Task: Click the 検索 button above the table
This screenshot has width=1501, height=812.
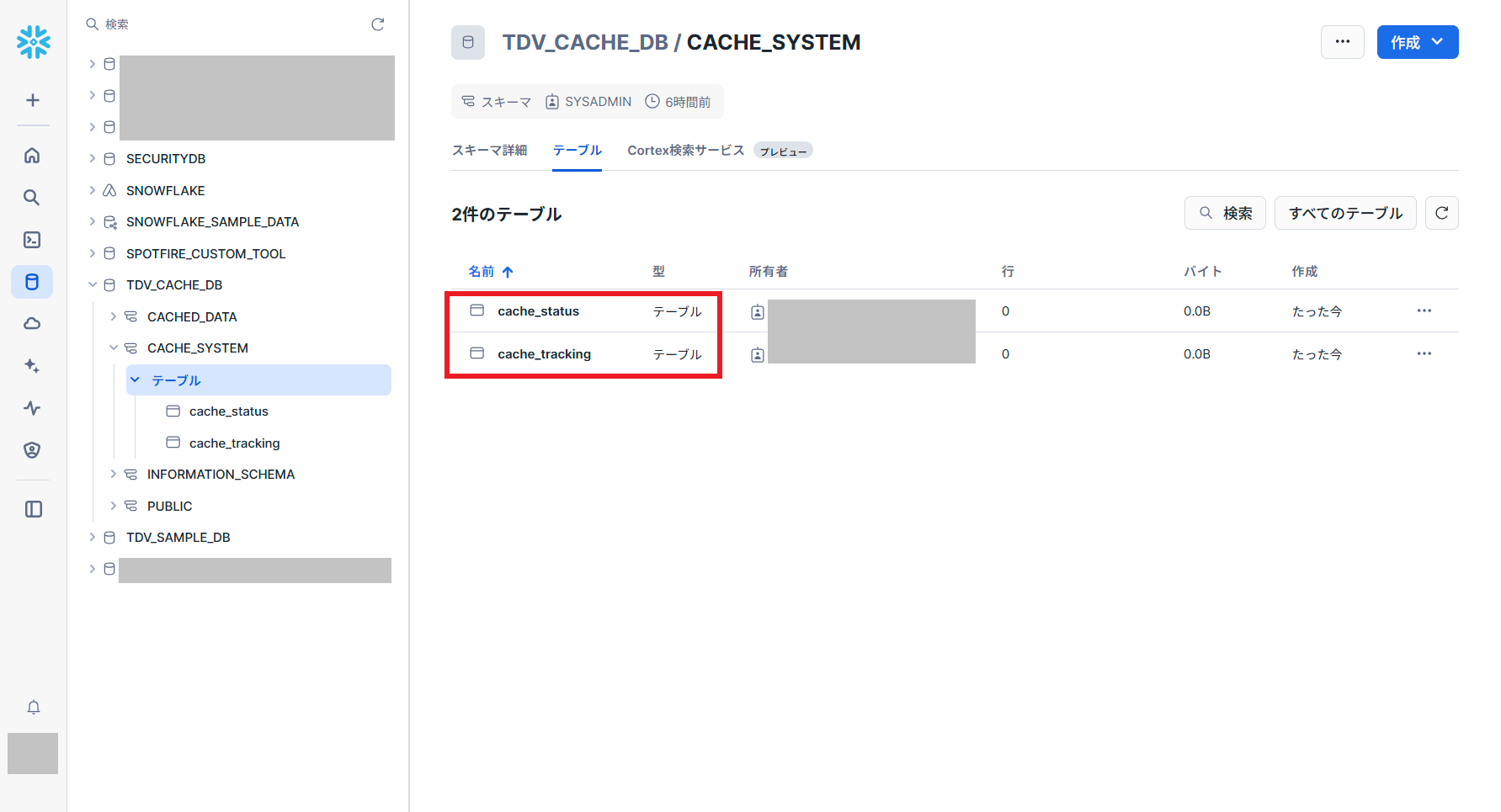Action: (1225, 213)
